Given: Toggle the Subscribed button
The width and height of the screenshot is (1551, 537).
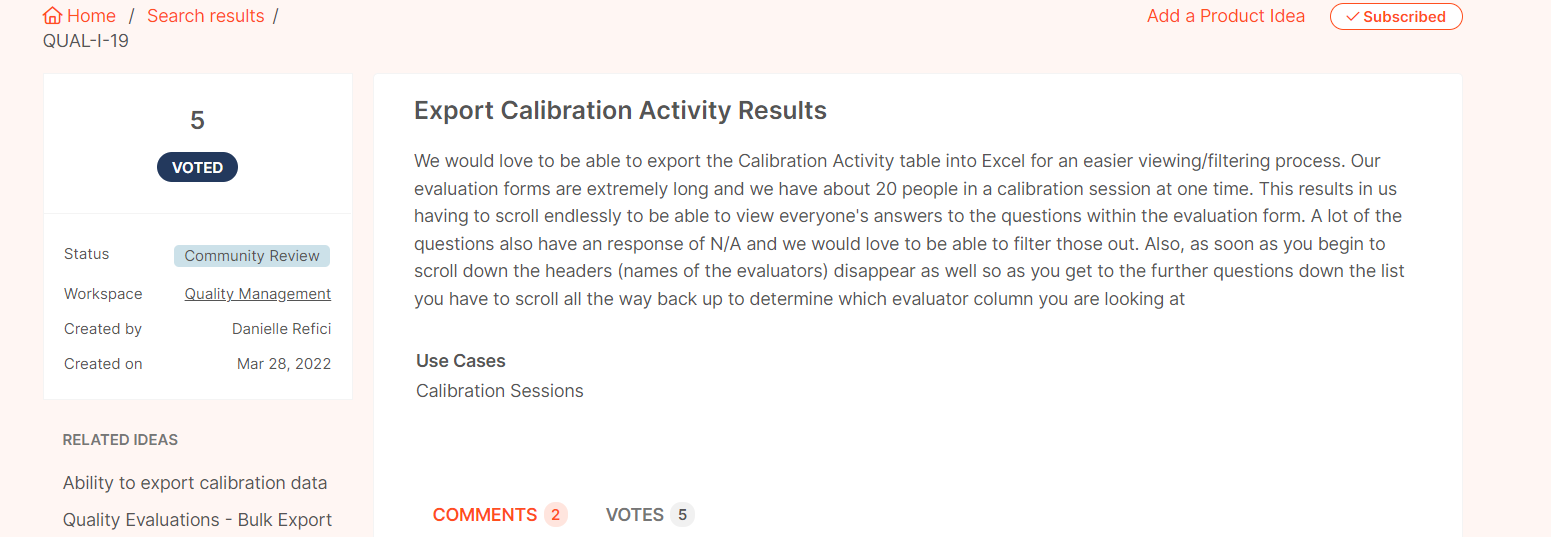Looking at the screenshot, I should tap(1396, 17).
